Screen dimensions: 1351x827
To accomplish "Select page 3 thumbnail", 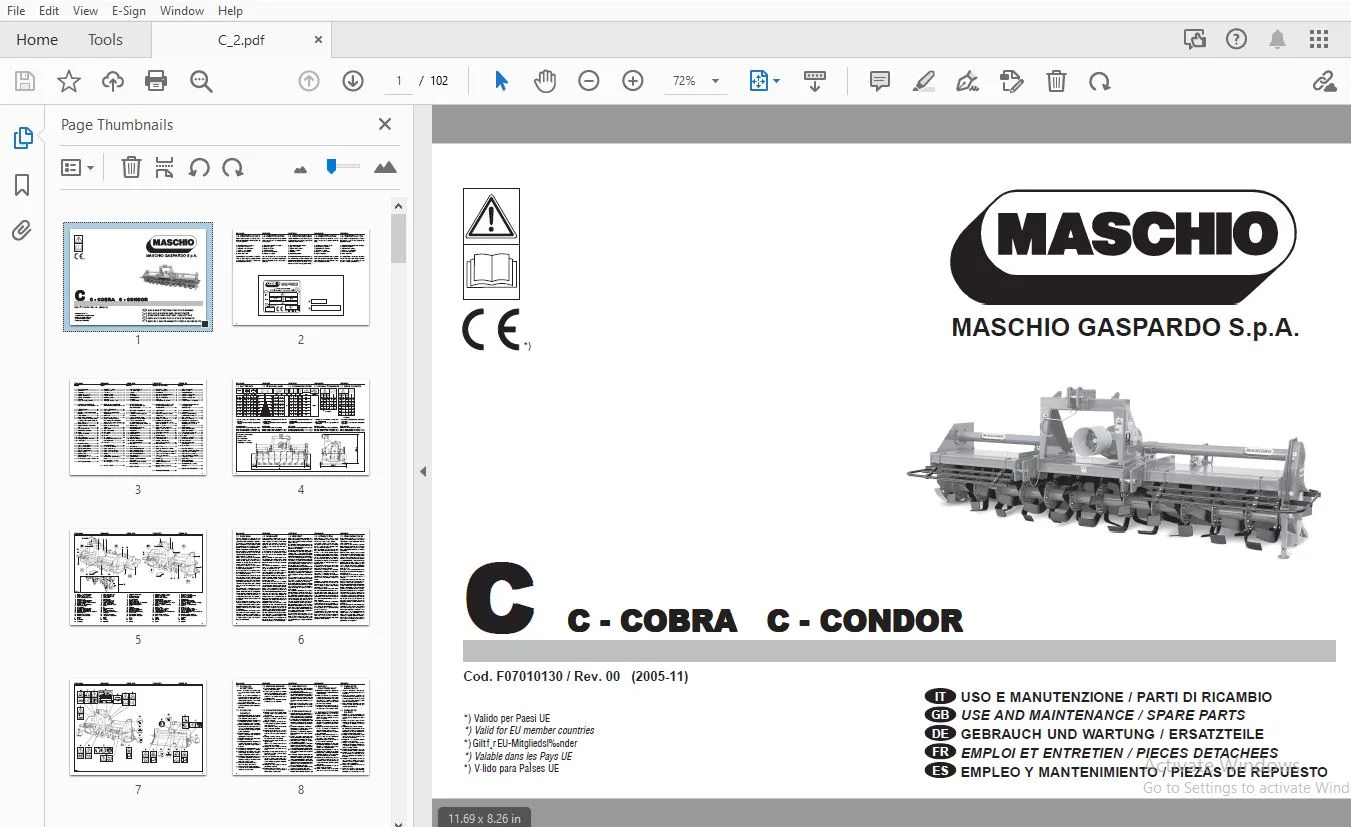I will tap(138, 427).
